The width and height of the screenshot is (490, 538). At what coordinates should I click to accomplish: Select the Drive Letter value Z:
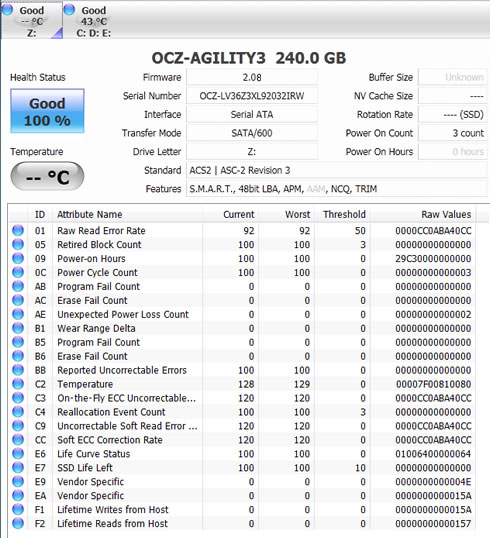click(x=252, y=151)
